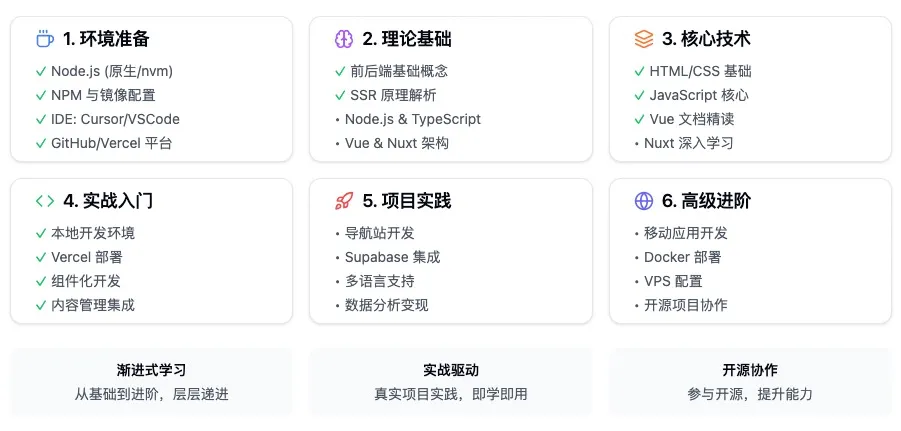Viewport: 901px width, 431px height.
Task: Click the Supabase 集成 item
Action: (x=392, y=257)
